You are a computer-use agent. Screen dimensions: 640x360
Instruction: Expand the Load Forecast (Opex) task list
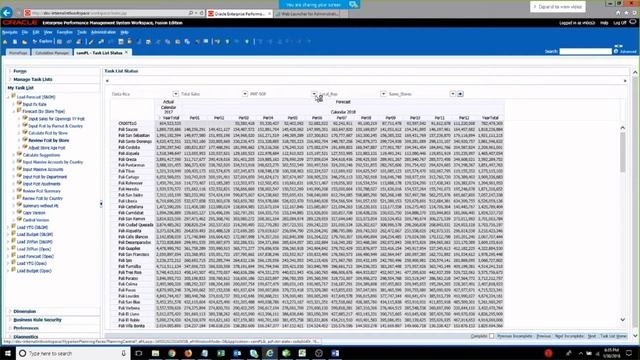click(x=8, y=256)
